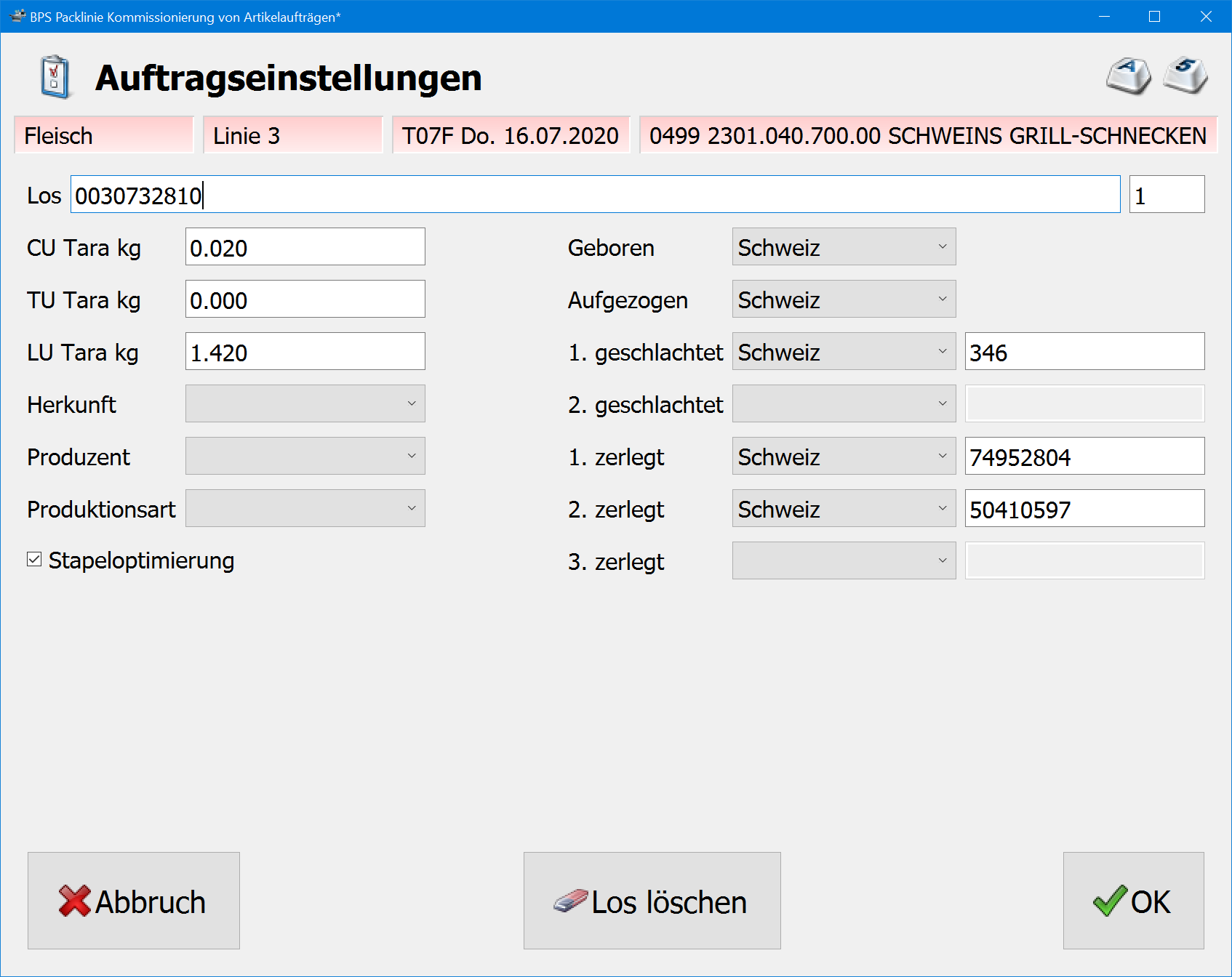Click the numeric keyboard '5' key icon

1185,76
